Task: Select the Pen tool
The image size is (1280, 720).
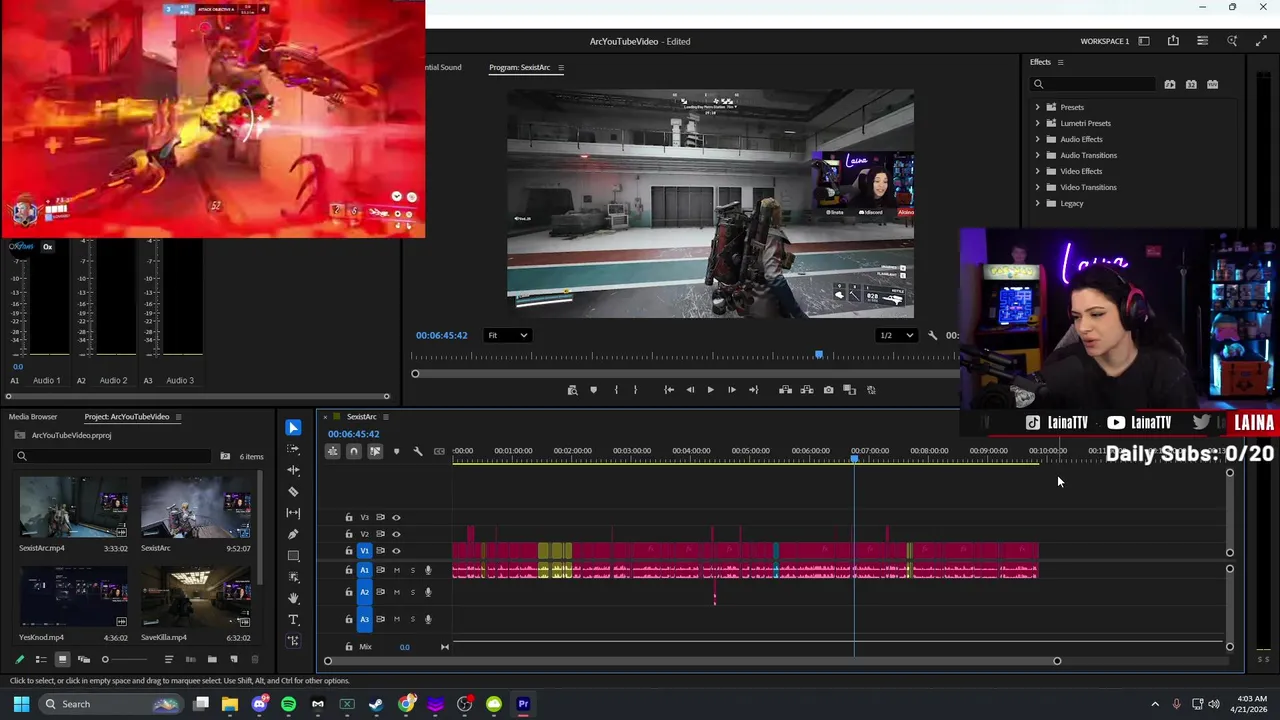Action: tap(293, 534)
